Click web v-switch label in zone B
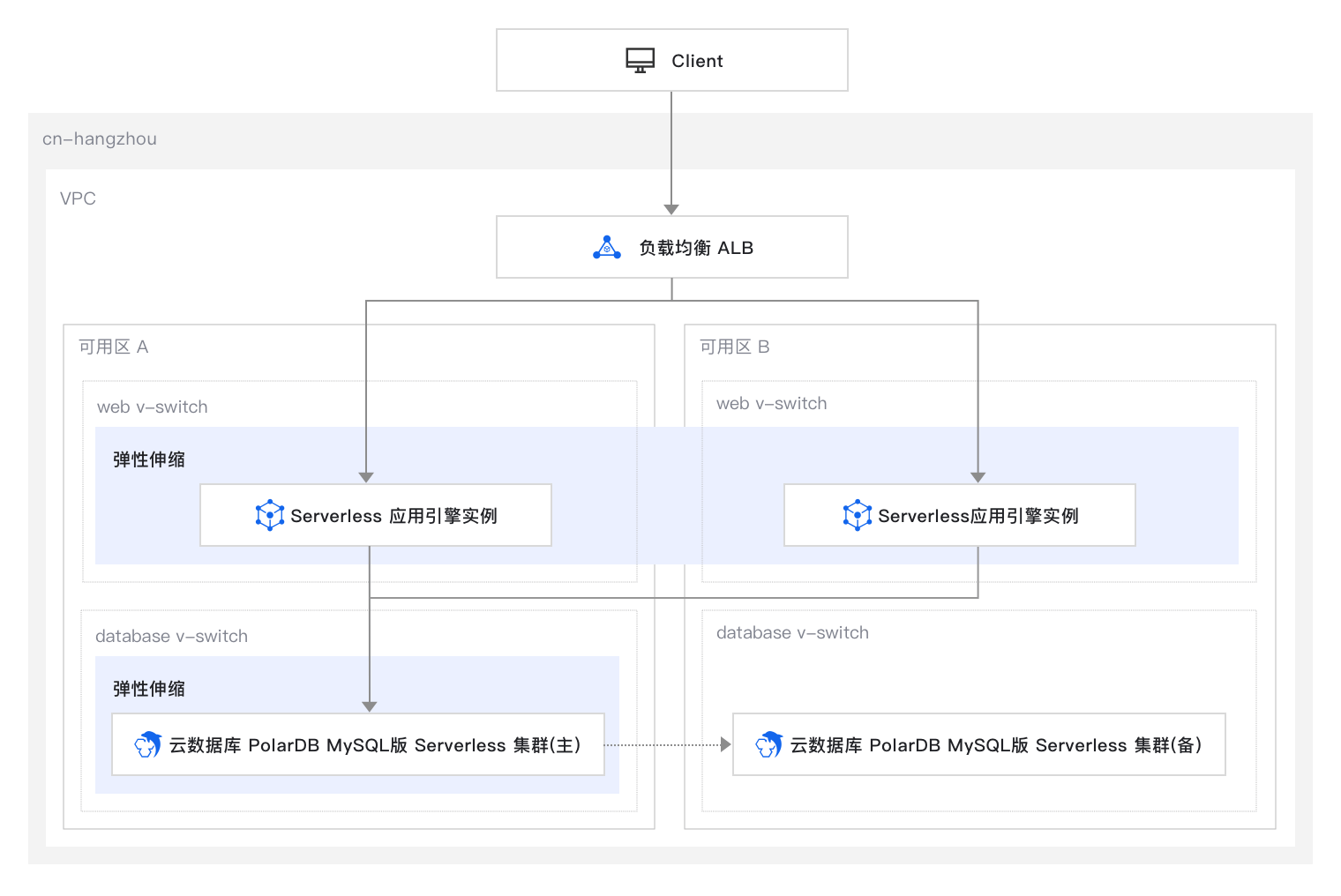This screenshot has width=1341, height=896. point(772,403)
